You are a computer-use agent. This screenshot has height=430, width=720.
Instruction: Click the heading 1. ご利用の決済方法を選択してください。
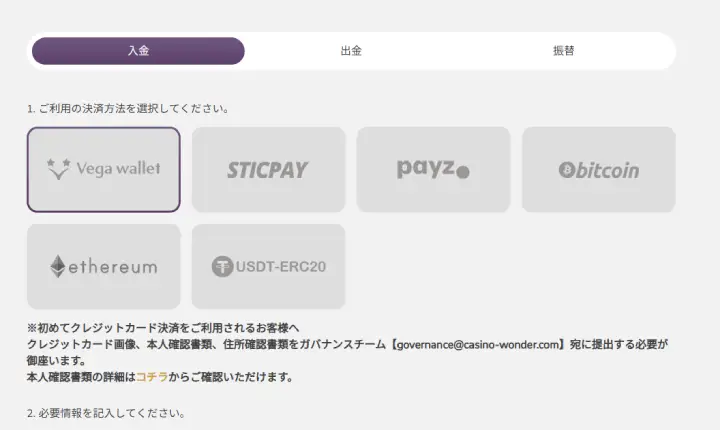[x=128, y=109]
